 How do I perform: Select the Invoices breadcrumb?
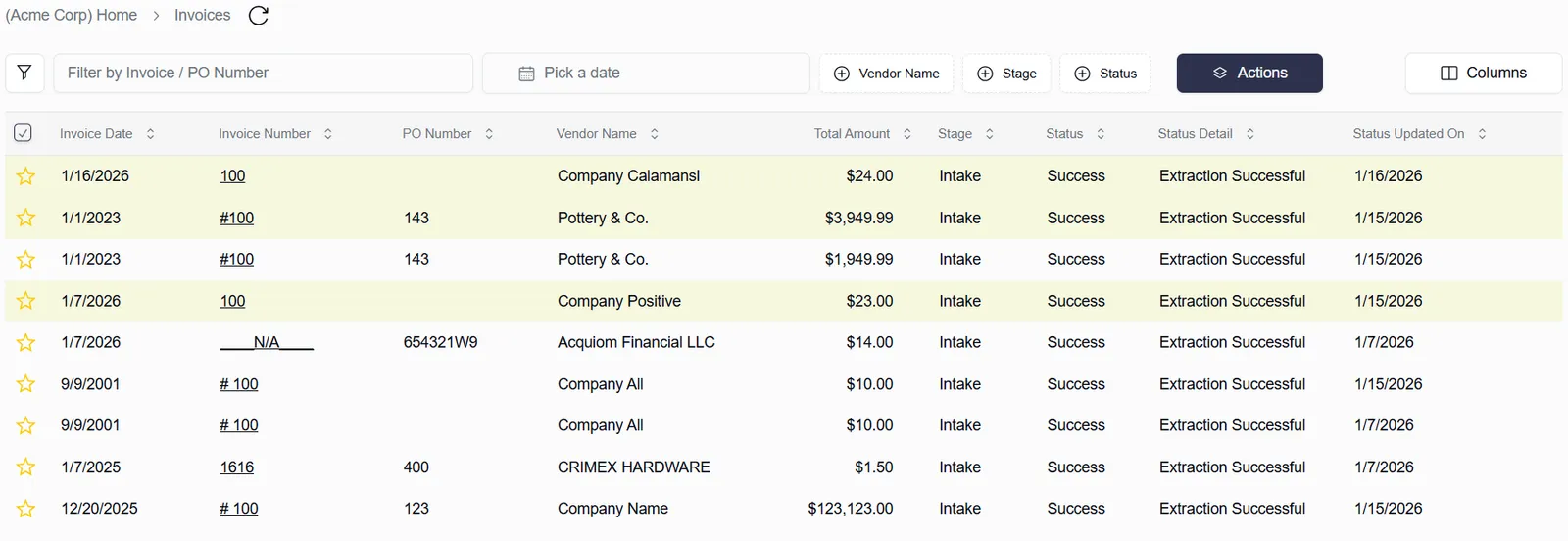(203, 16)
